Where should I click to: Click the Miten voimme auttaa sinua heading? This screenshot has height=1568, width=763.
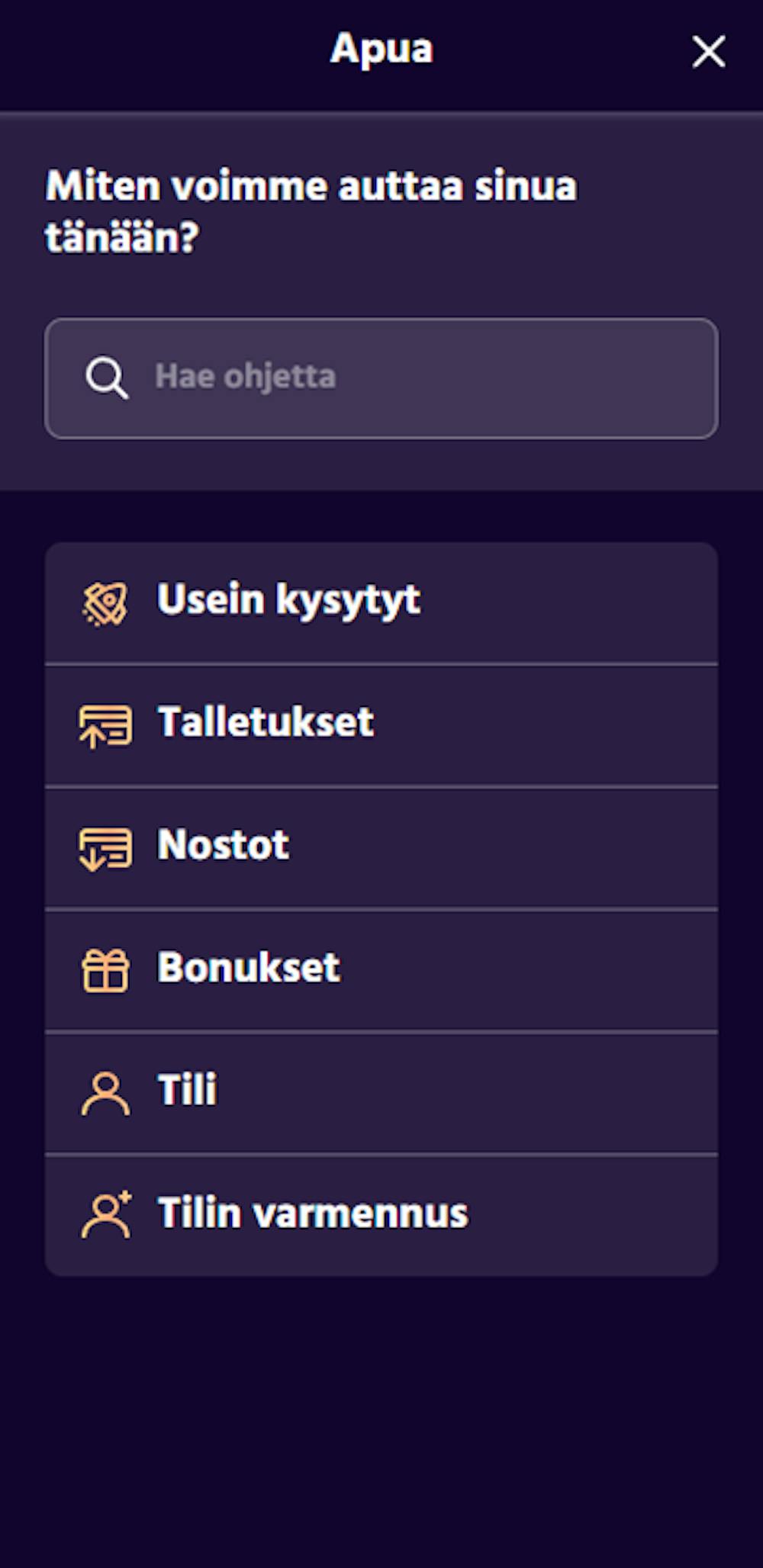[x=311, y=211]
